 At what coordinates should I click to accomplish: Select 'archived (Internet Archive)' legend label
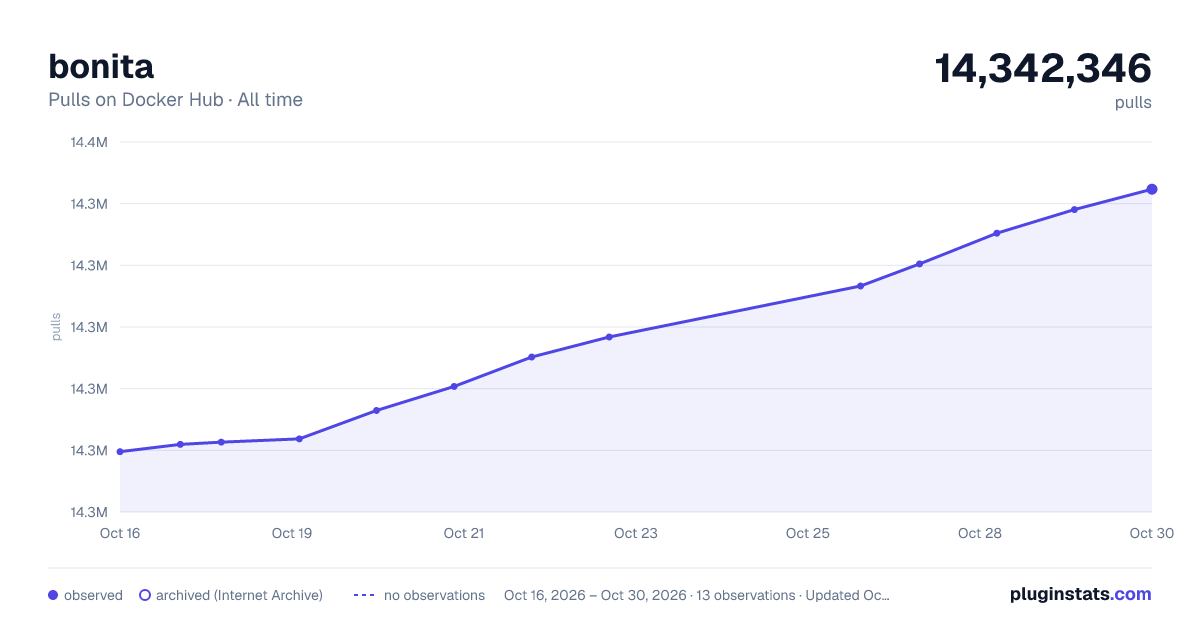coord(239,595)
